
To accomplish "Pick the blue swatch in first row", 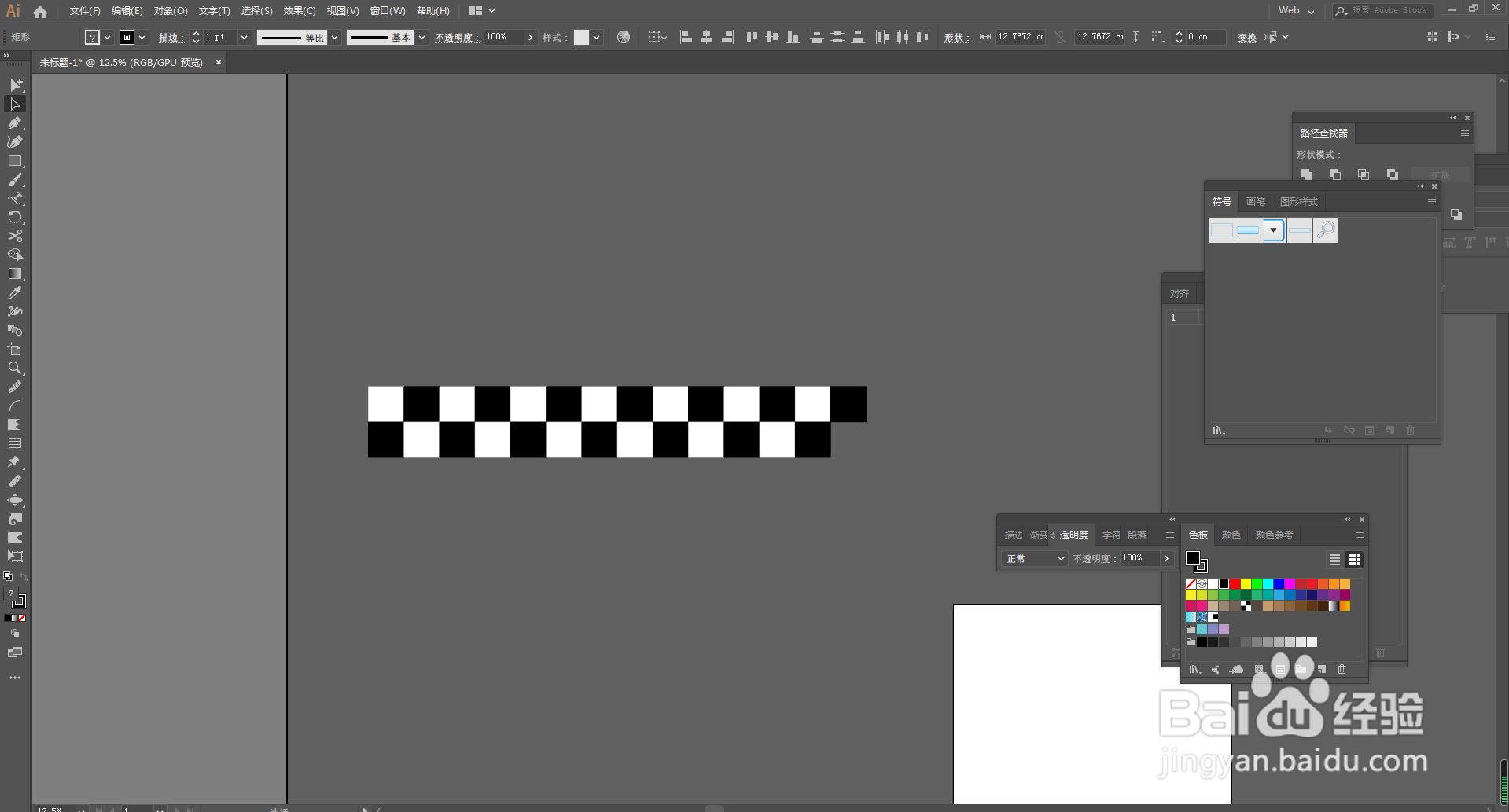I will [x=1279, y=584].
